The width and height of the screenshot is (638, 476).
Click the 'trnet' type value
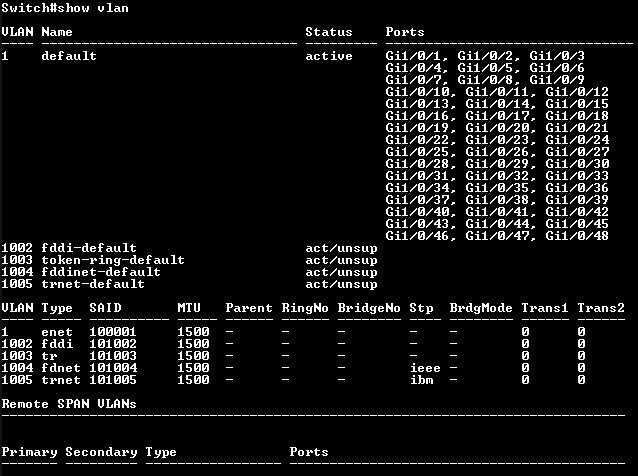tap(61, 380)
